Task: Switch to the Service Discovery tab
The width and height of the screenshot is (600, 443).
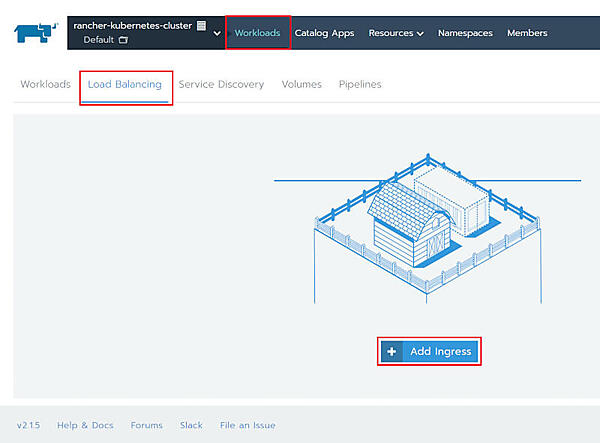Action: point(221,85)
